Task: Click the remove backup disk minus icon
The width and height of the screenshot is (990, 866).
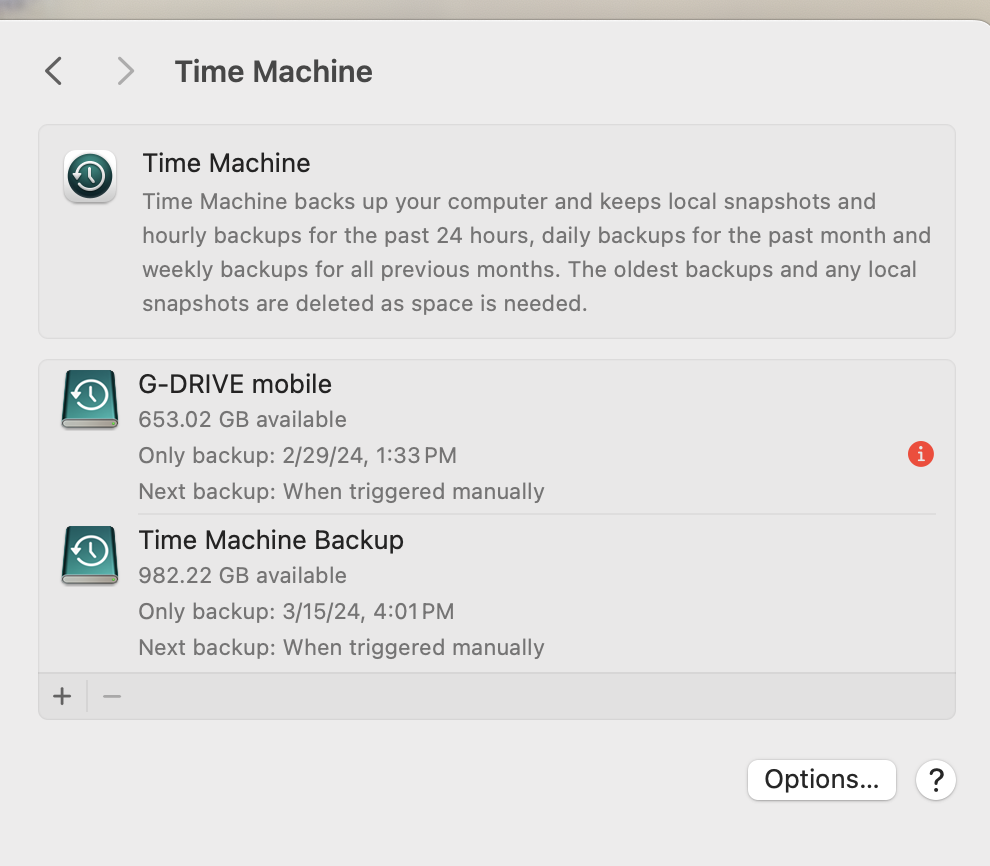Action: tap(110, 696)
